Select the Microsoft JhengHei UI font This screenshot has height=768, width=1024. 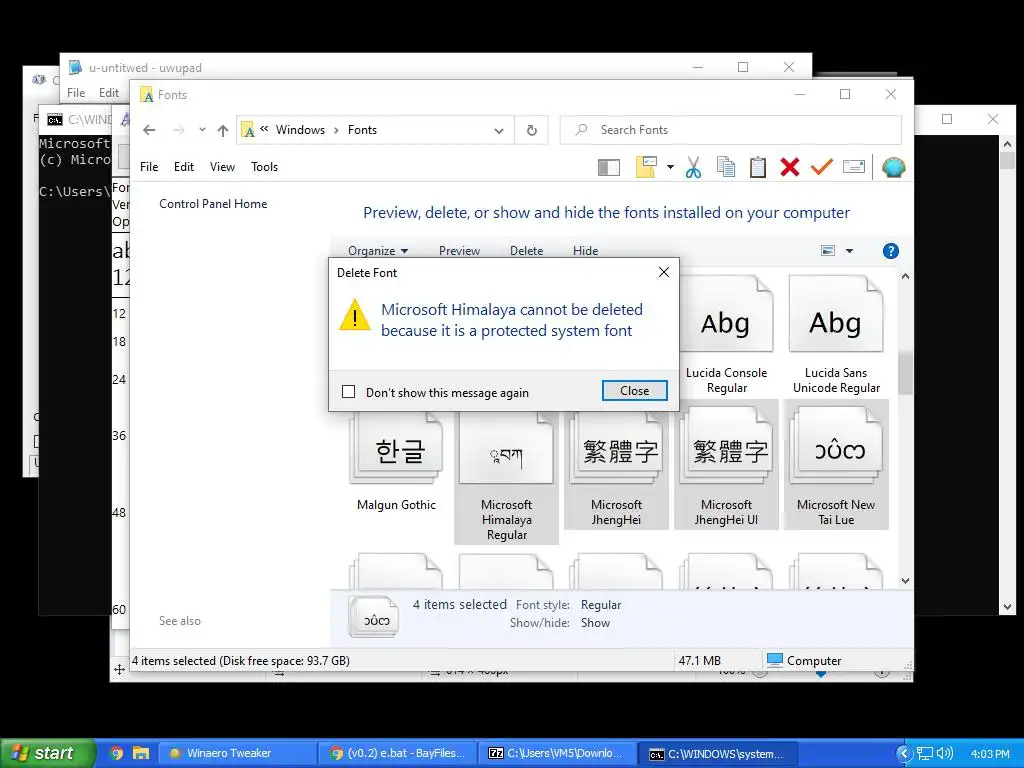(726, 464)
